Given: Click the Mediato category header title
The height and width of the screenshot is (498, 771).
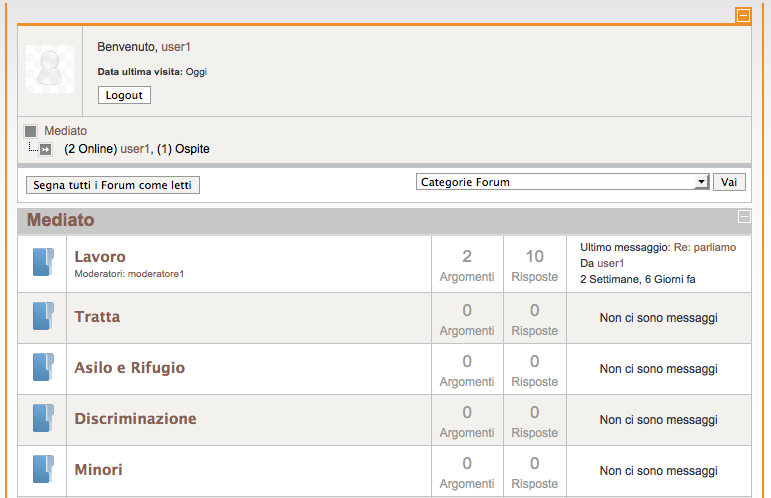Looking at the screenshot, I should pos(60,220).
